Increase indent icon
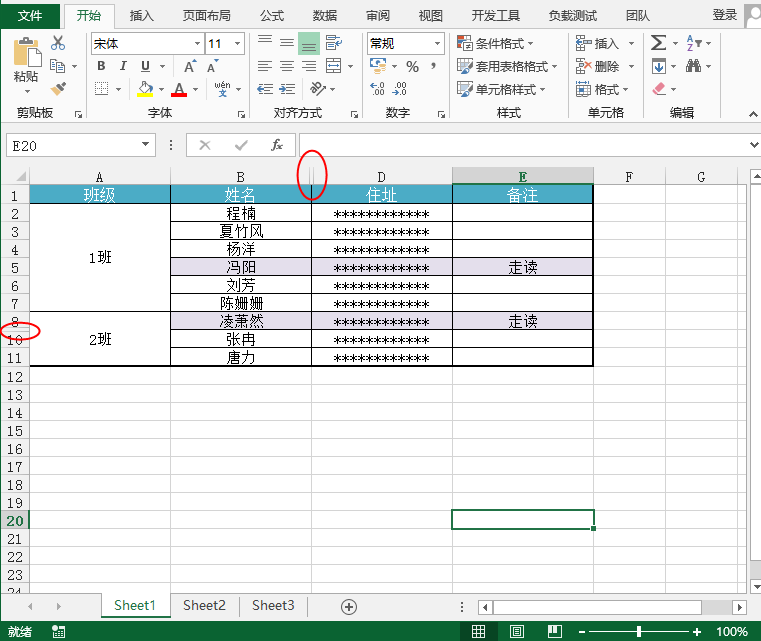 click(x=287, y=89)
